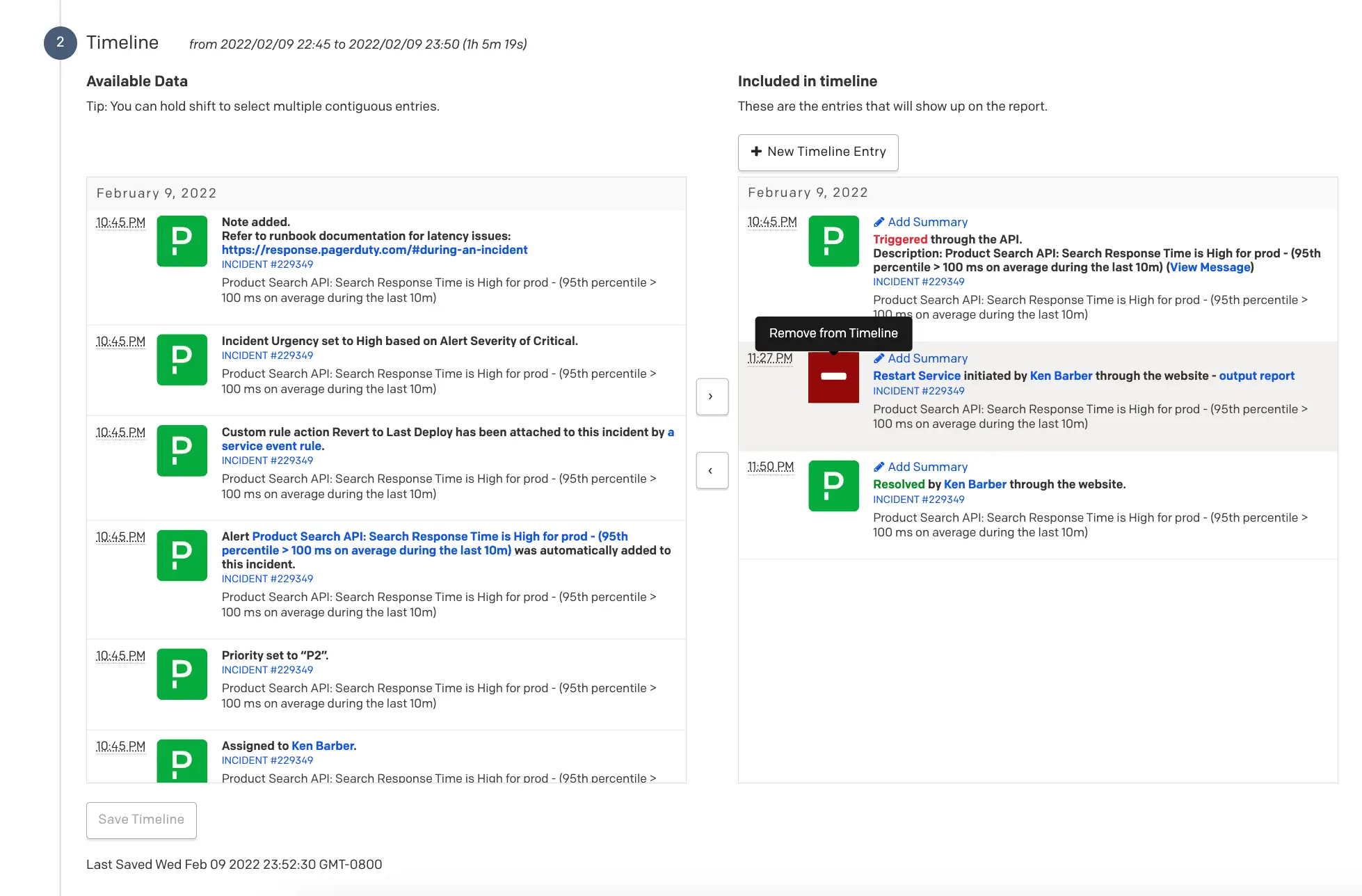Click step 2 Timeline circle marker
The width and height of the screenshot is (1362, 896).
[61, 42]
